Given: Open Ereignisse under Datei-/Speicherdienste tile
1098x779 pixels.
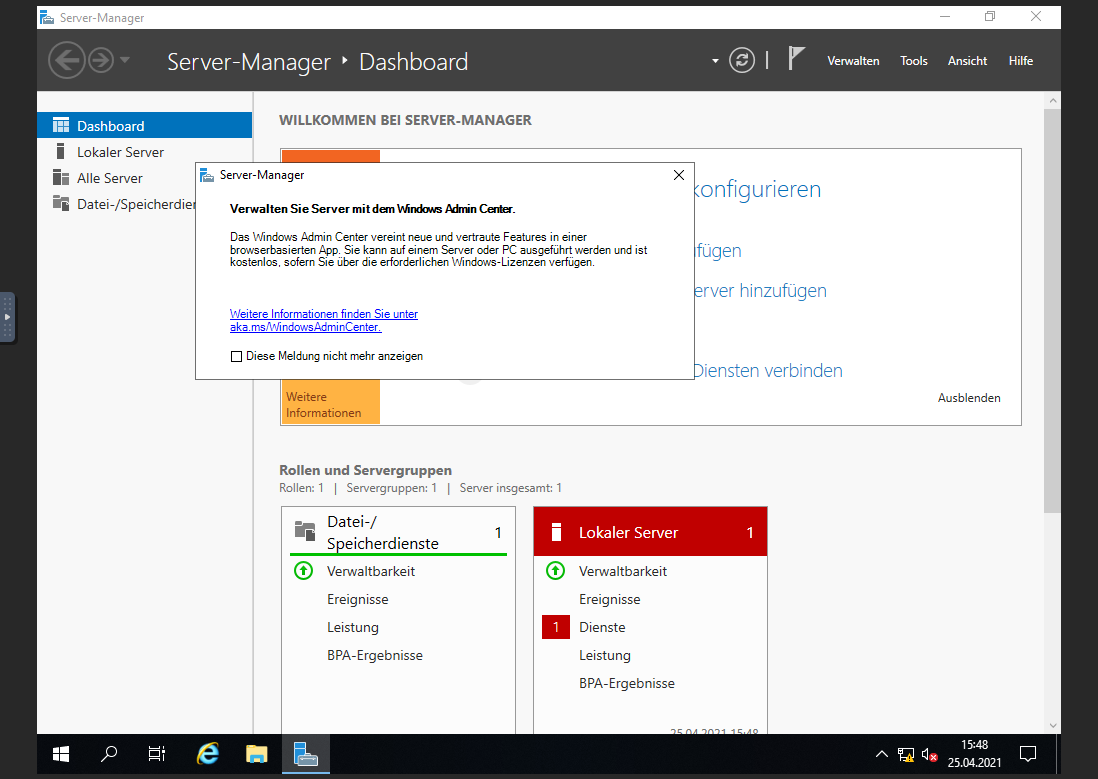Looking at the screenshot, I should [x=358, y=600].
